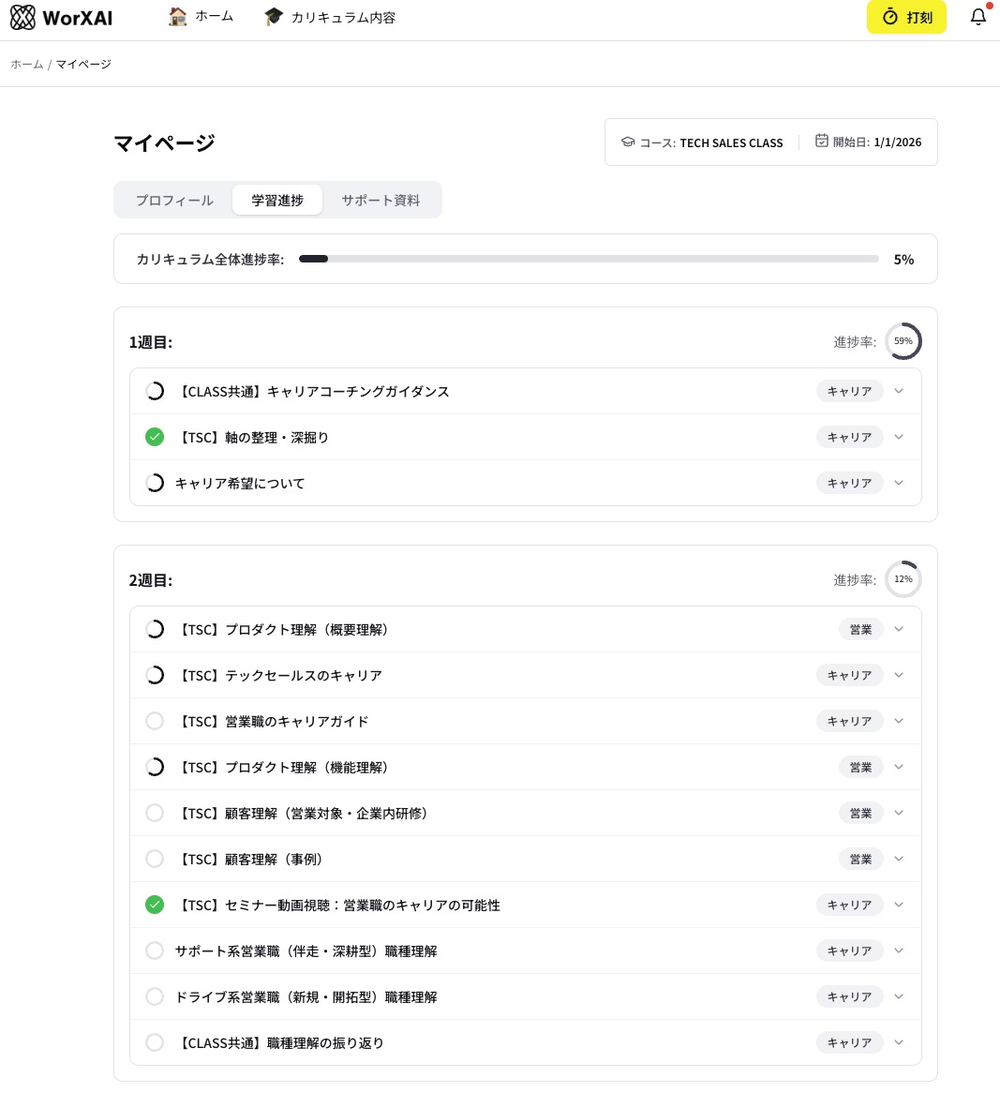
Task: Click green check of 軸の整理・深掘り
Action: 155,437
